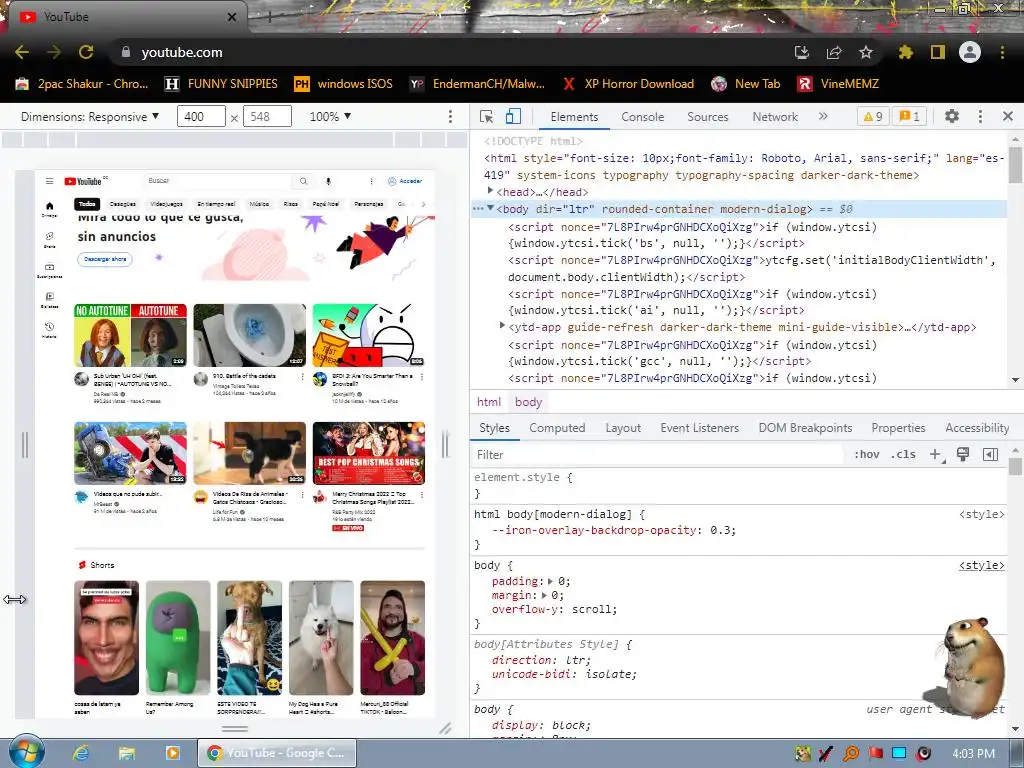Toggle rendering emulations paintbrush icon in Styles

point(963,455)
